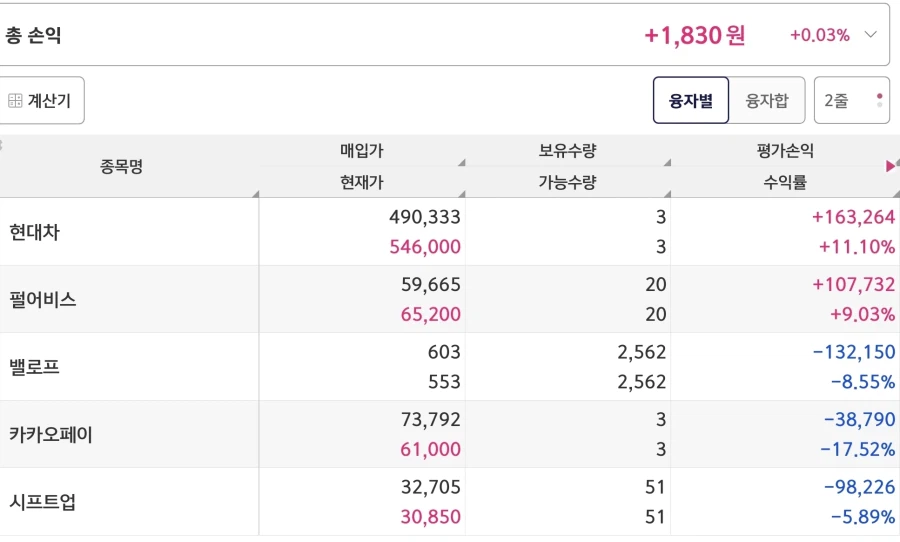The width and height of the screenshot is (900, 542).
Task: Select the 펄어비스 stock row
Action: 450,299
